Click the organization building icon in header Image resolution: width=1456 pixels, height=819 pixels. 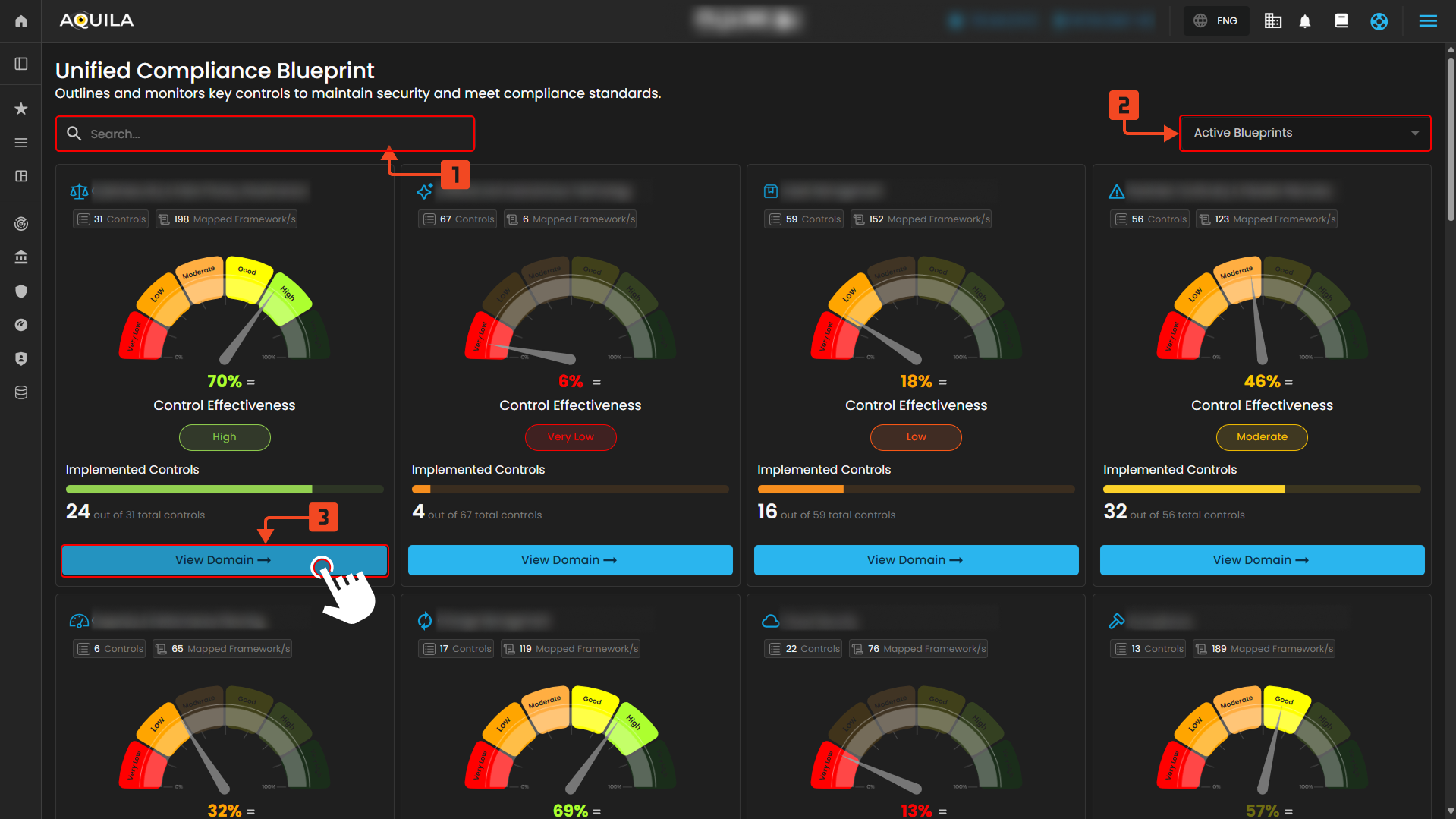(1272, 21)
